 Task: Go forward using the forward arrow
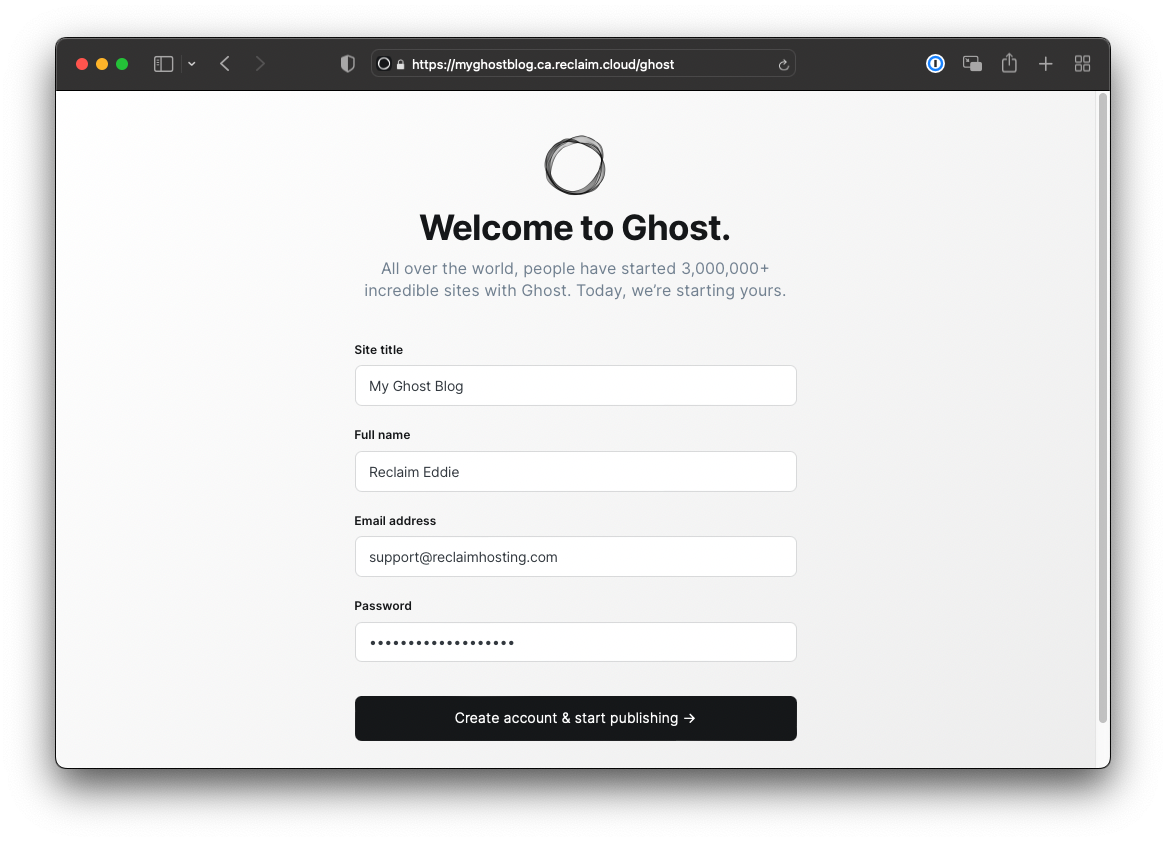tap(260, 64)
